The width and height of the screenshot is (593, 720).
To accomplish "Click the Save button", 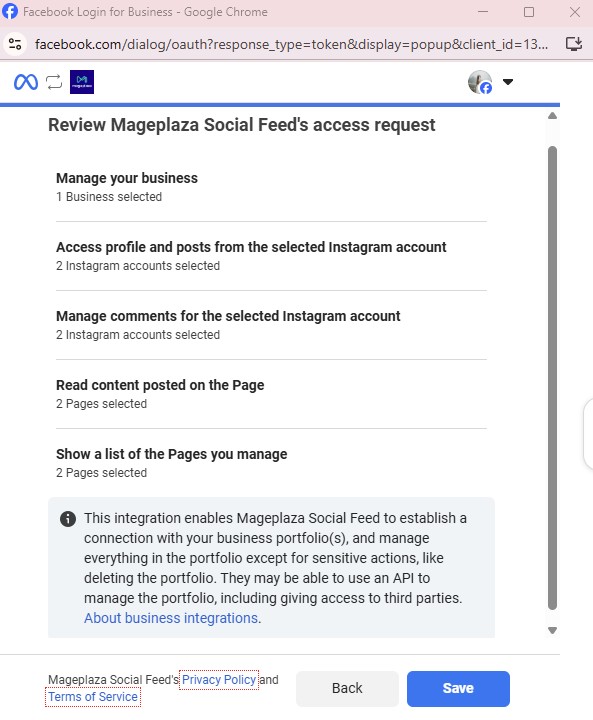I will [x=458, y=688].
